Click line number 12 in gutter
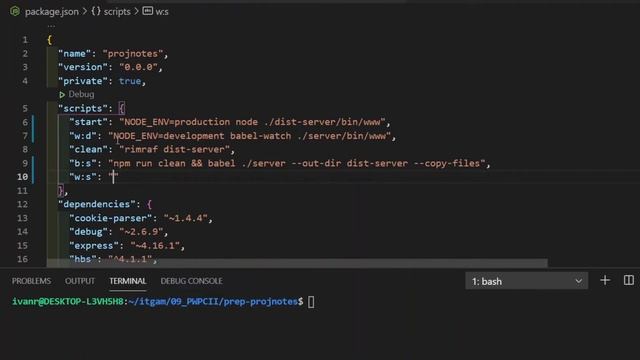 [22, 204]
